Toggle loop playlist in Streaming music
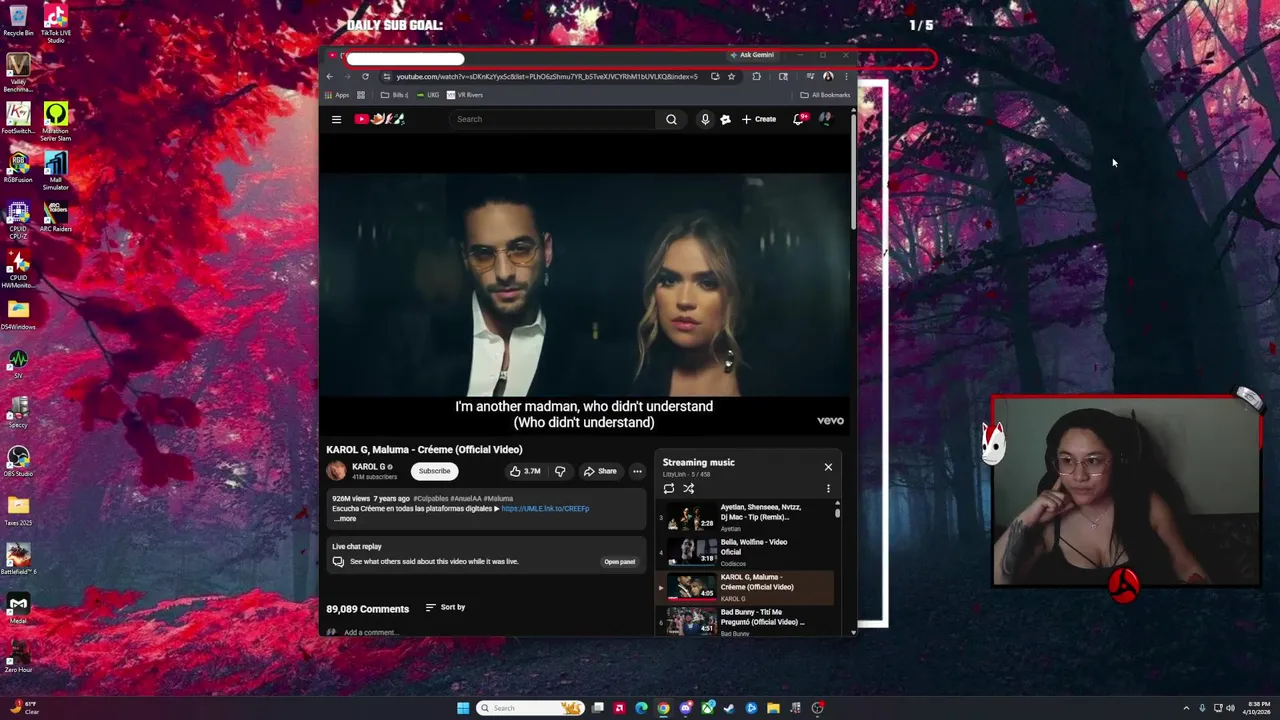Image resolution: width=1280 pixels, height=720 pixels. pyautogui.click(x=669, y=489)
